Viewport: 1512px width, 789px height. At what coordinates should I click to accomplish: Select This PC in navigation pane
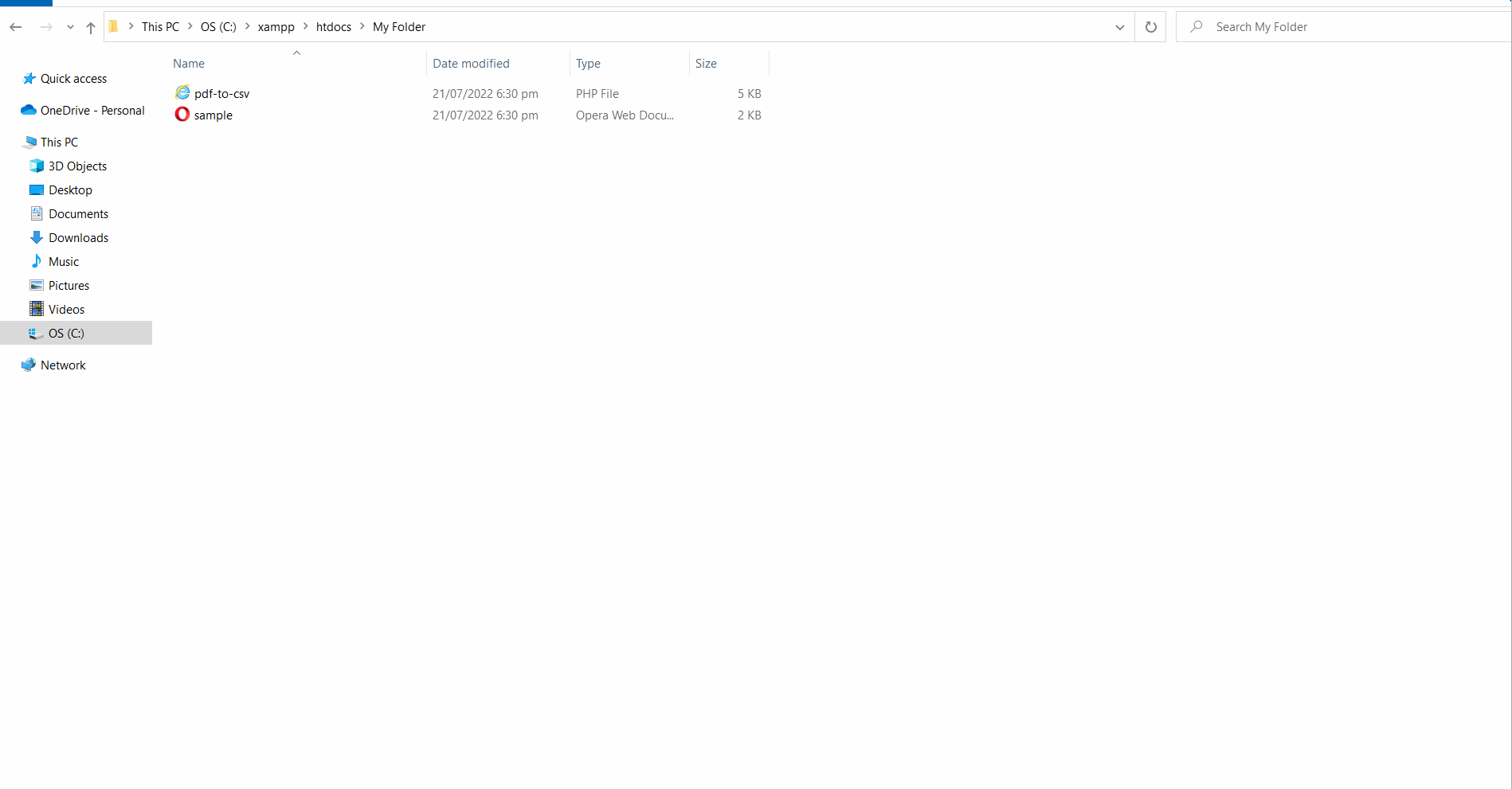pos(59,143)
